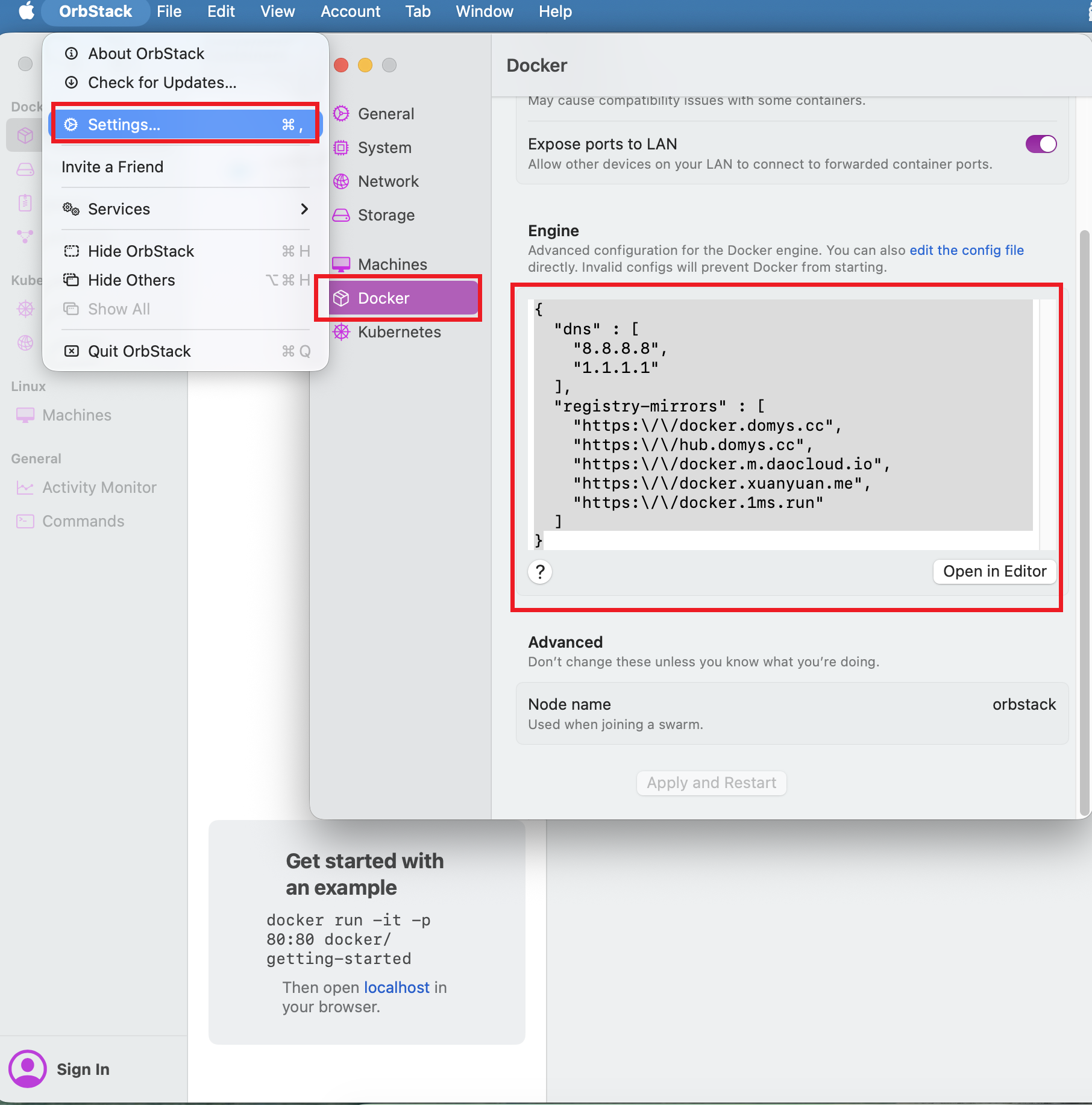Click the Open in Editor button
1092x1105 pixels.
(994, 572)
